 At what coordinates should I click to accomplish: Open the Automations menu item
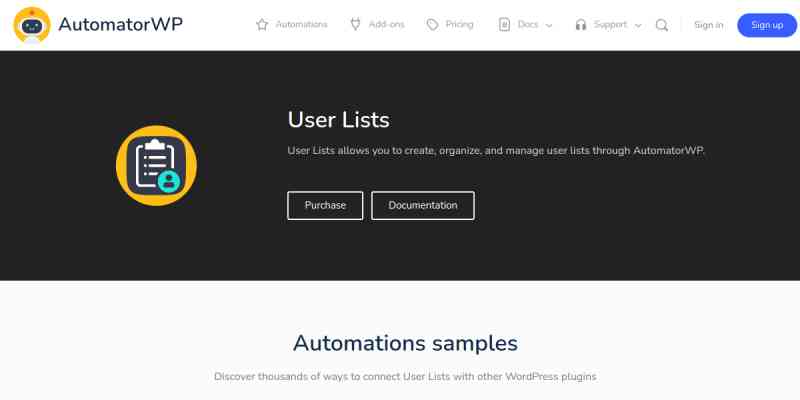(302, 24)
